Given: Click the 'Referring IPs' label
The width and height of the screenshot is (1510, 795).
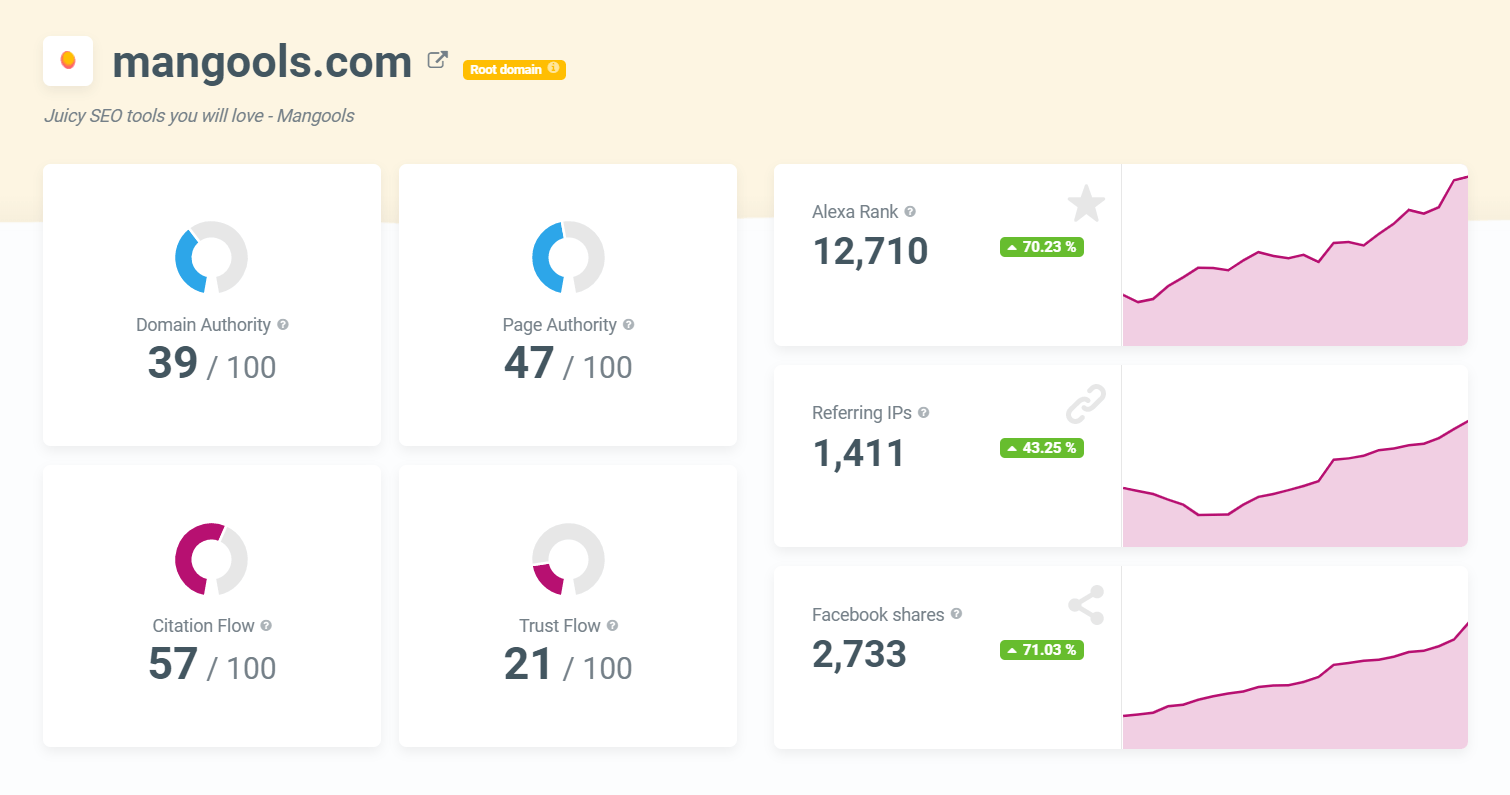Looking at the screenshot, I should pos(862,413).
